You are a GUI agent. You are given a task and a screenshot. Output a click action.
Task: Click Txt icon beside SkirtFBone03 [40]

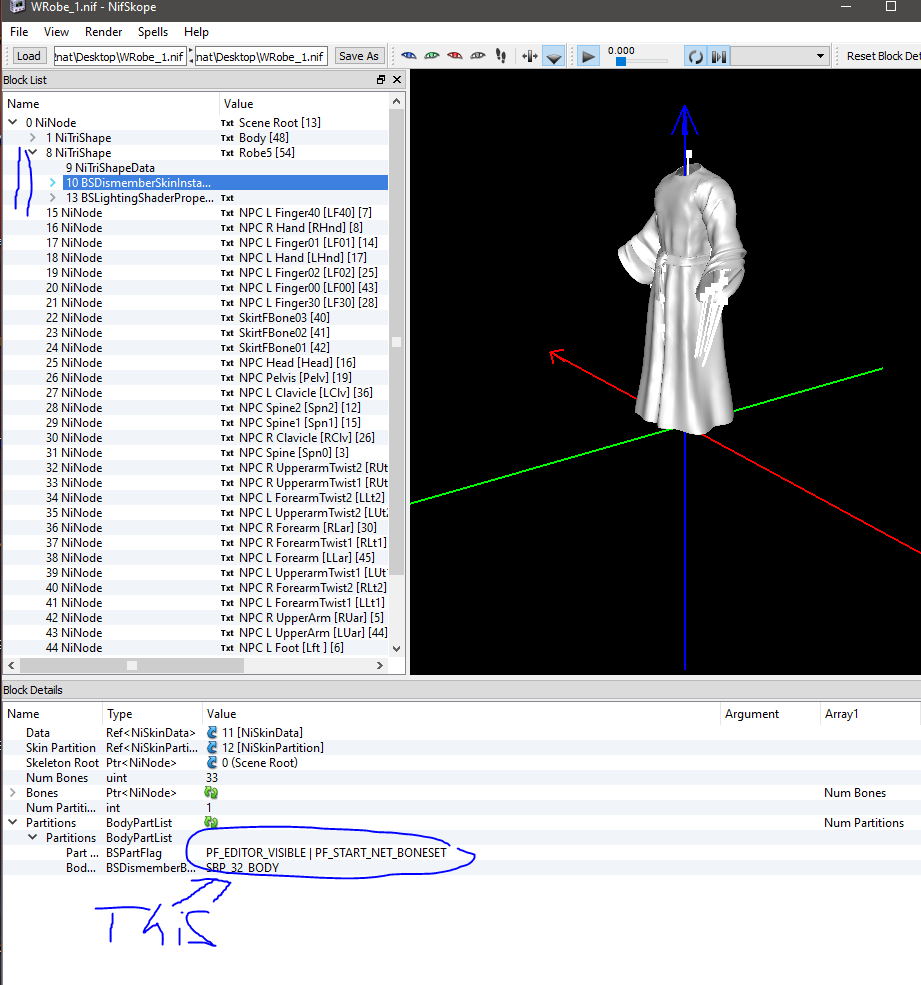[x=227, y=318]
